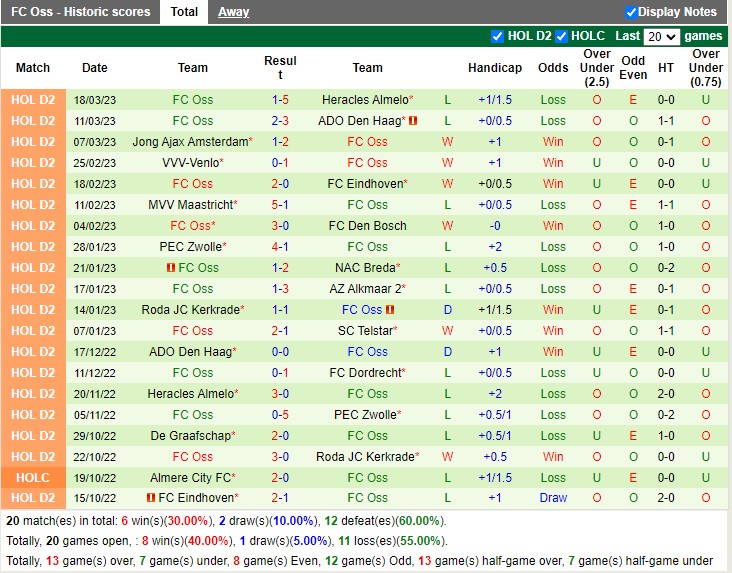
Task: Open Jong Ajax Amsterdam team link
Action: coord(190,142)
